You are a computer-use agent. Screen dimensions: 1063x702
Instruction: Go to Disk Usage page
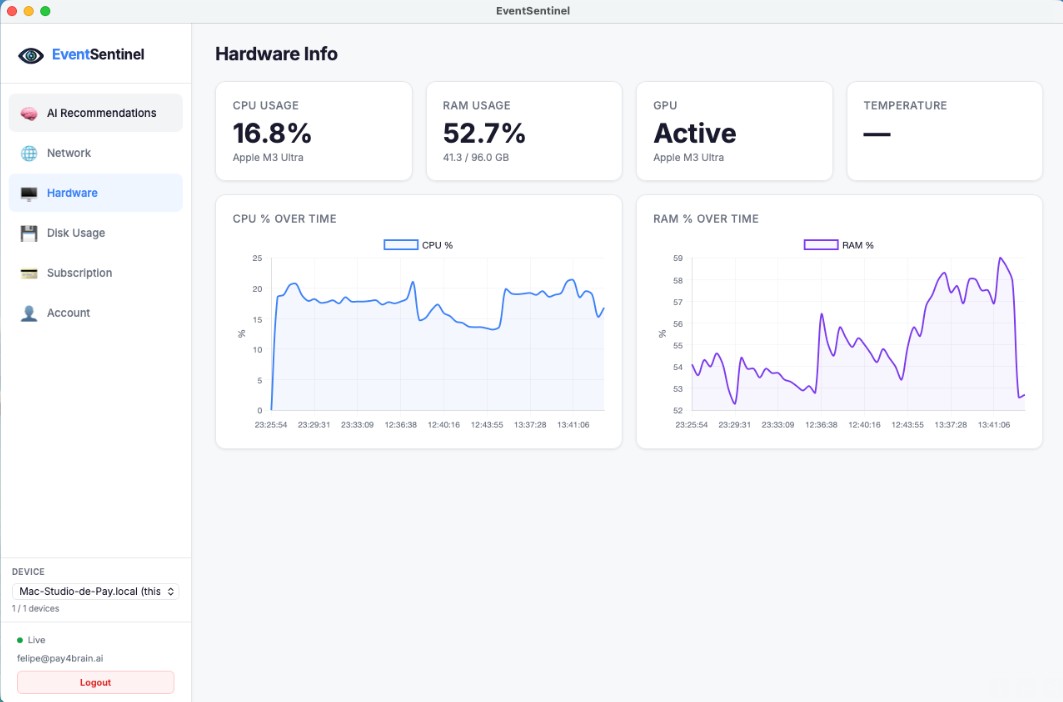[96, 233]
